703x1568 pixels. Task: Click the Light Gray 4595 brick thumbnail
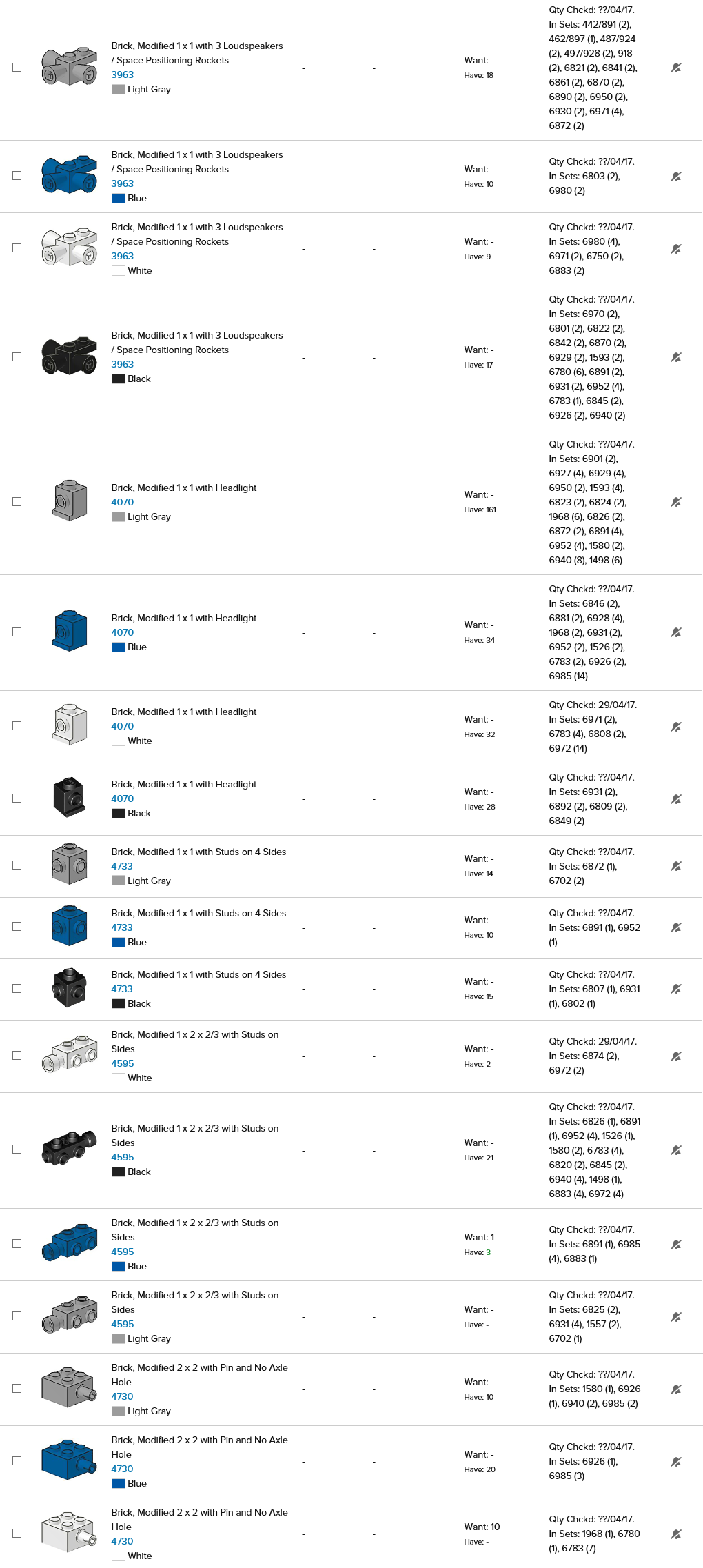pyautogui.click(x=69, y=1316)
